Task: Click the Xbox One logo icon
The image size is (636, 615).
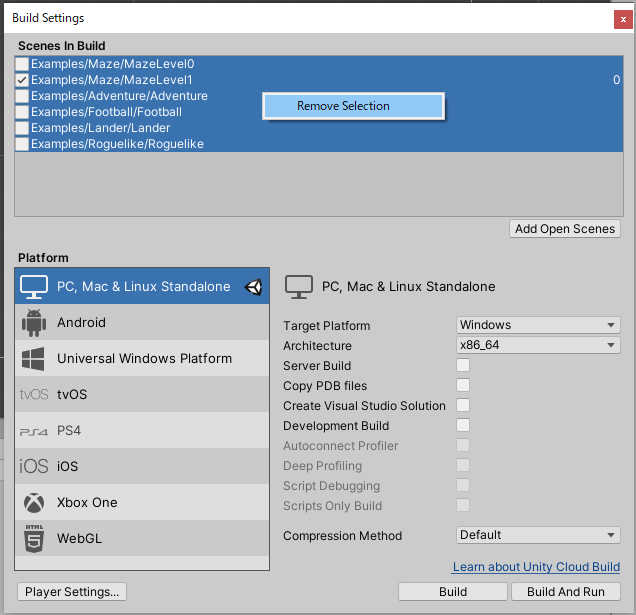Action: [x=34, y=503]
